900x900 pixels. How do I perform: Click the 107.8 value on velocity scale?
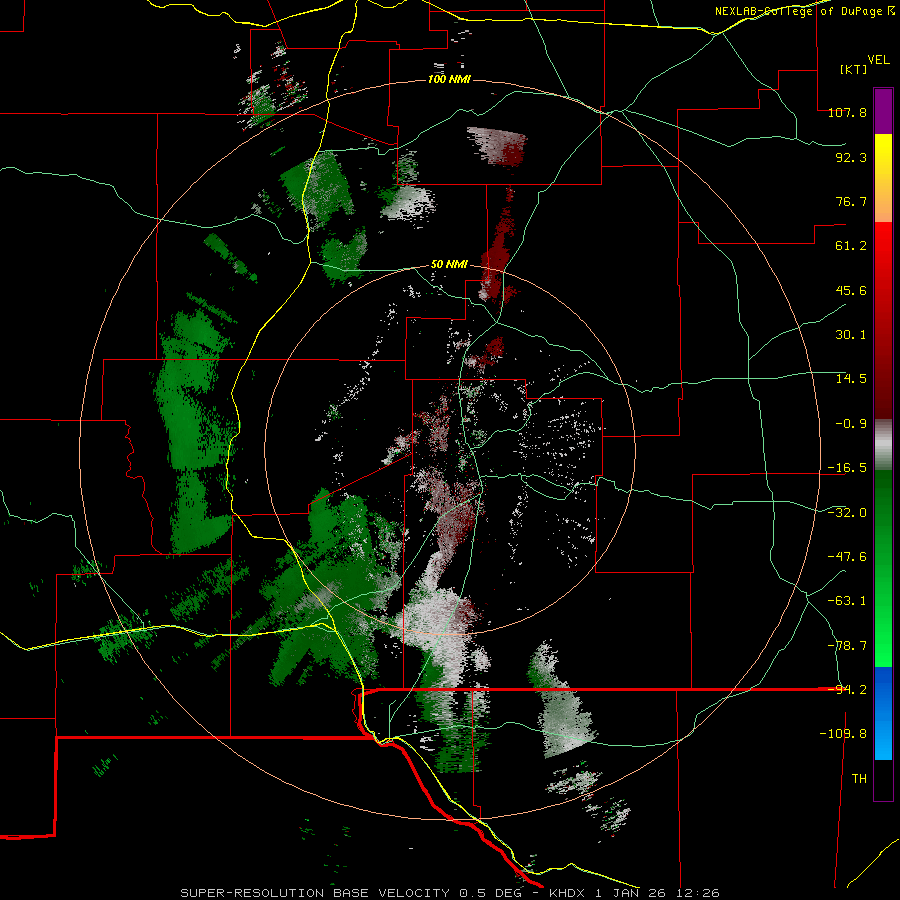tap(847, 112)
